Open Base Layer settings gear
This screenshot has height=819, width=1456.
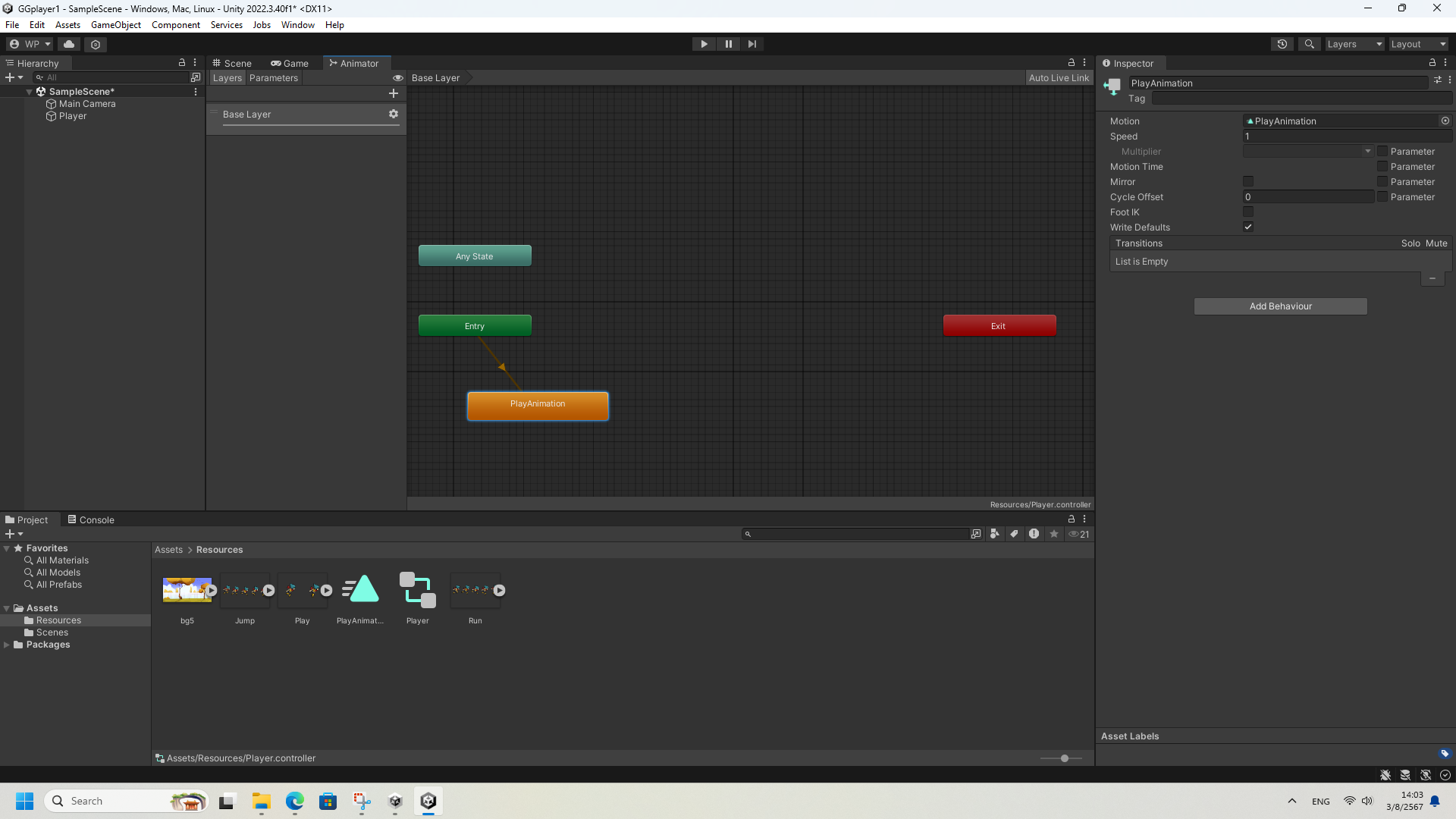pos(393,114)
